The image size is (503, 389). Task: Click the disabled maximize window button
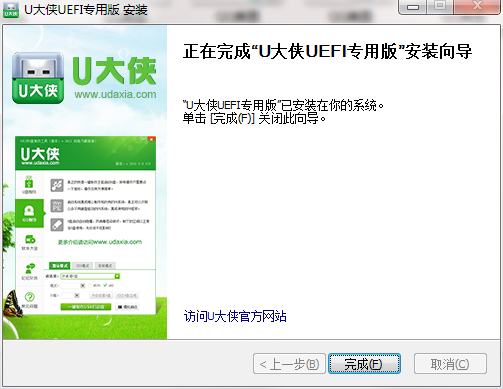click(440, 7)
